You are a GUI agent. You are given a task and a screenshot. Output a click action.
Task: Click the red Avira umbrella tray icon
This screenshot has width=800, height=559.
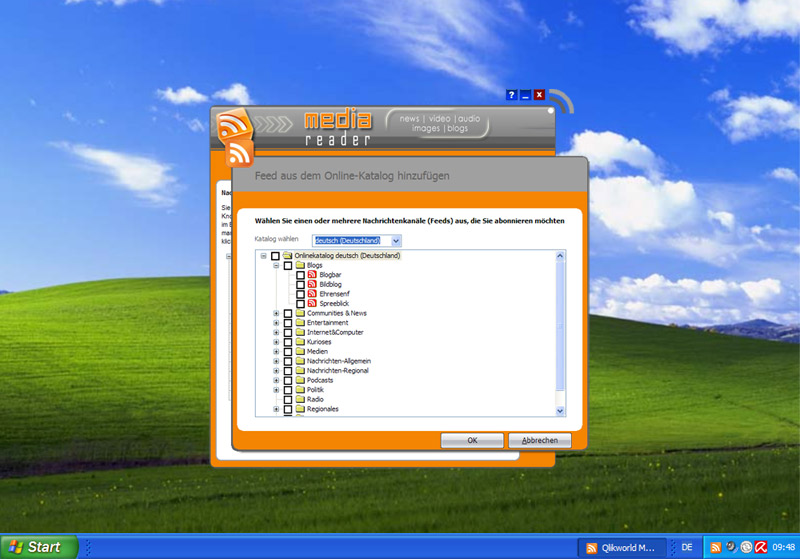(761, 547)
